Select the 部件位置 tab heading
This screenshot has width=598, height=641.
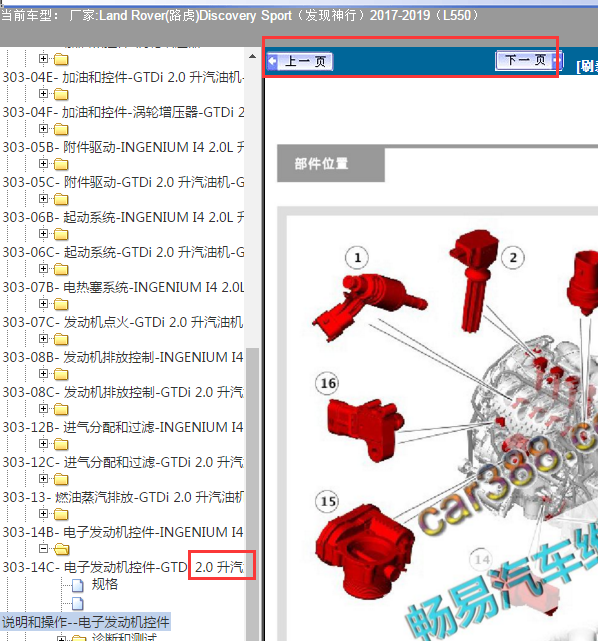(x=331, y=164)
